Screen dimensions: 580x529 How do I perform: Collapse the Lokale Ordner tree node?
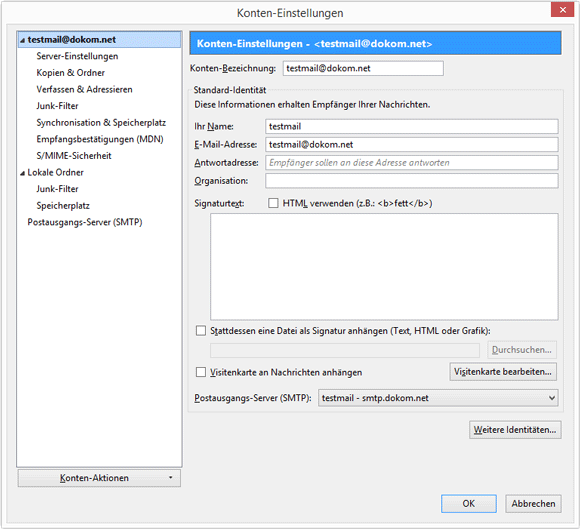[x=22, y=173]
